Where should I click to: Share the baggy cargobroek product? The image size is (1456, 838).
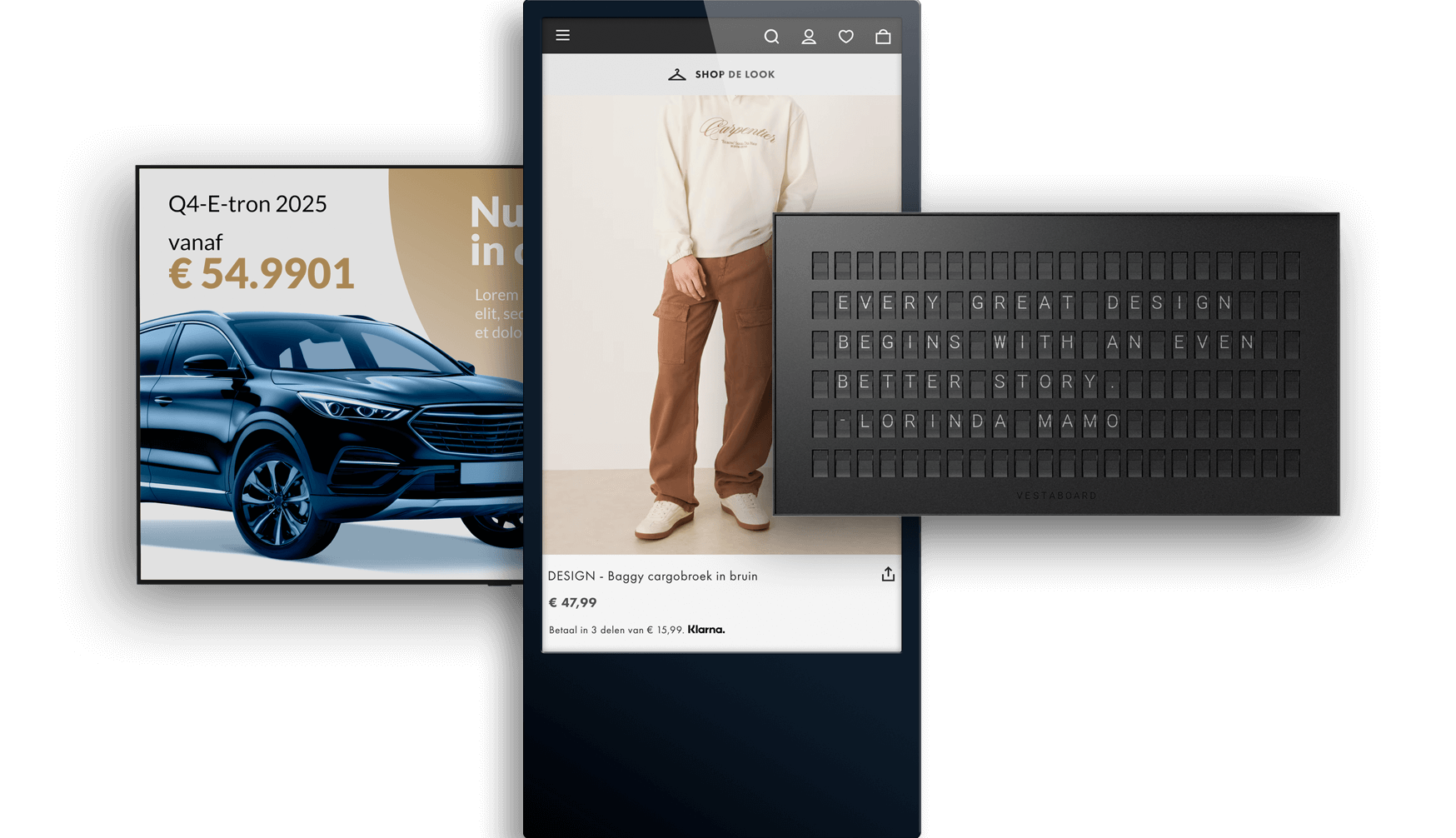point(888,575)
